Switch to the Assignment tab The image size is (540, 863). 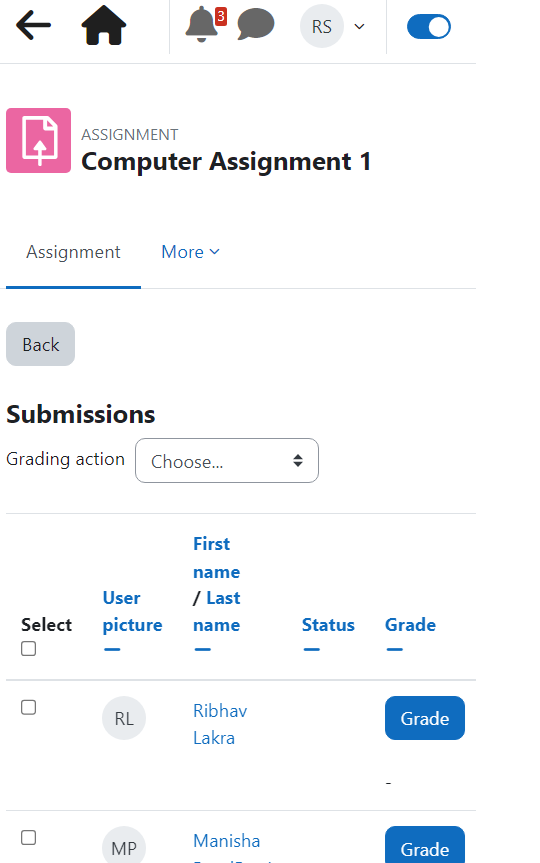[73, 252]
